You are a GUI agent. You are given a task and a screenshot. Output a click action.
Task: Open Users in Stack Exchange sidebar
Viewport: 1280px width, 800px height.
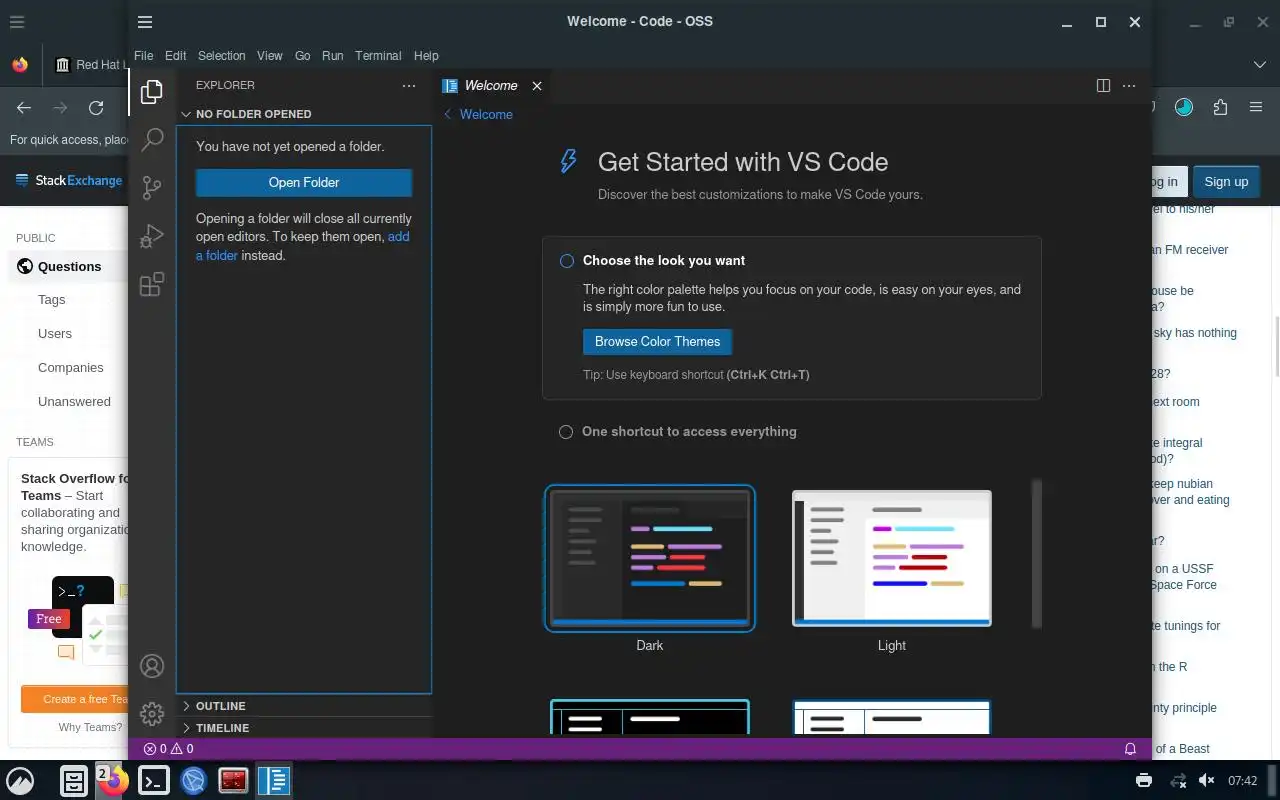click(55, 334)
